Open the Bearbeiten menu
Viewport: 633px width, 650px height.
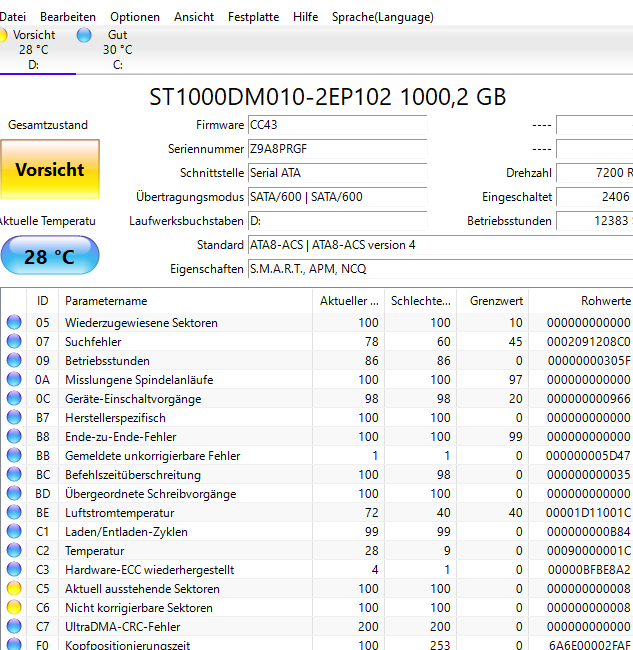(68, 17)
